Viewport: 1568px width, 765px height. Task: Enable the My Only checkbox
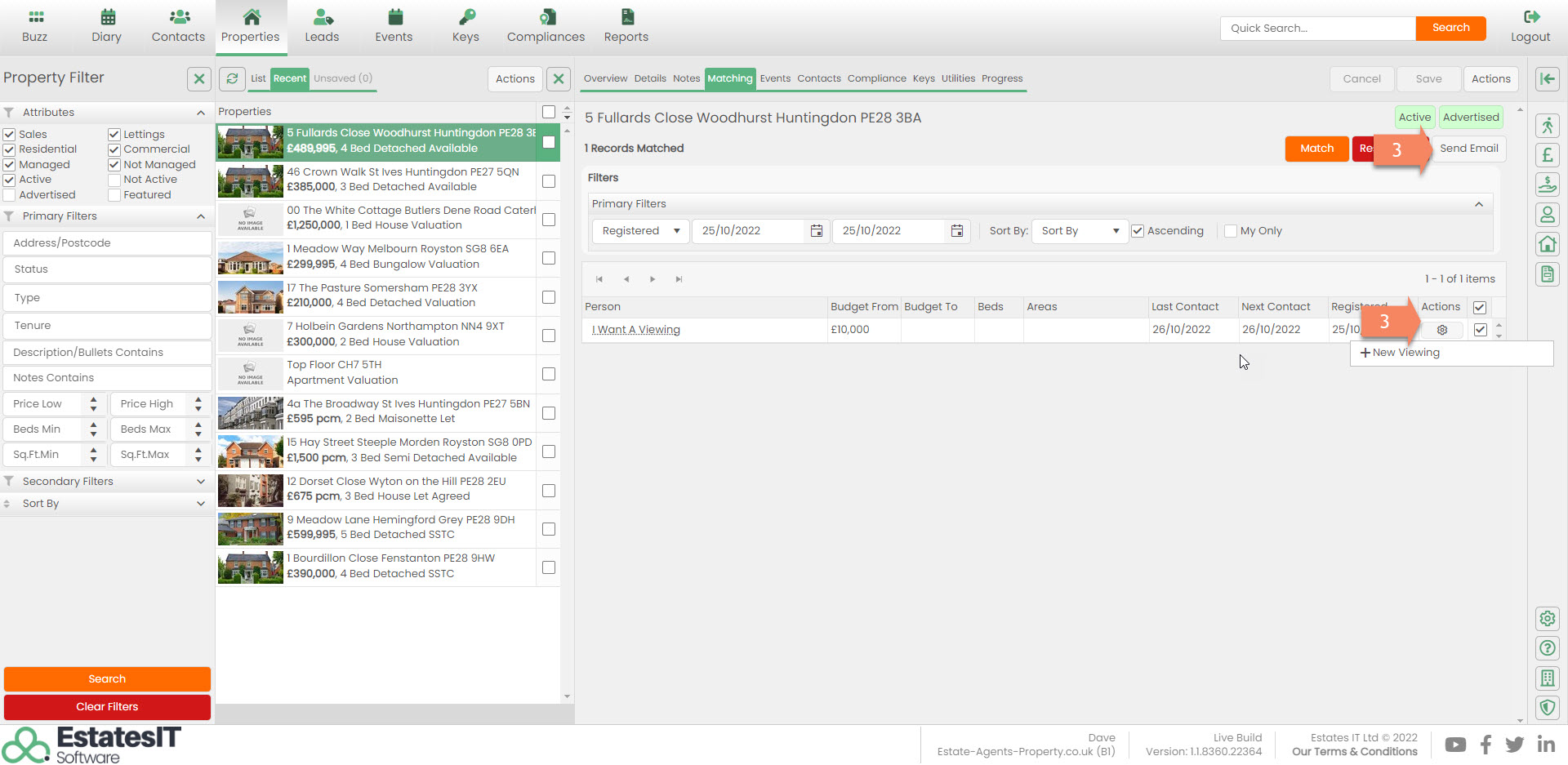(x=1231, y=231)
